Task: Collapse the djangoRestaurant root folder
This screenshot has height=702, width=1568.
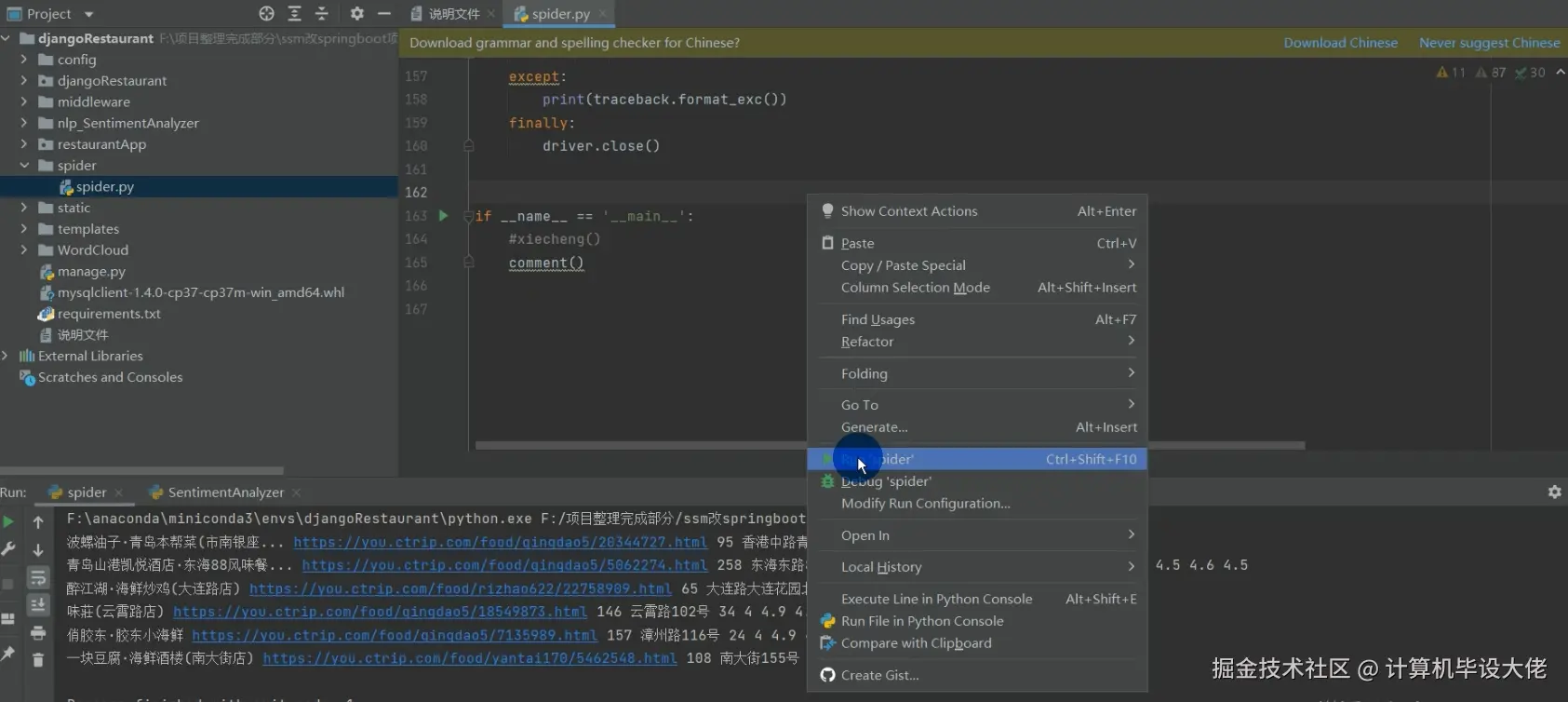Action: point(7,38)
